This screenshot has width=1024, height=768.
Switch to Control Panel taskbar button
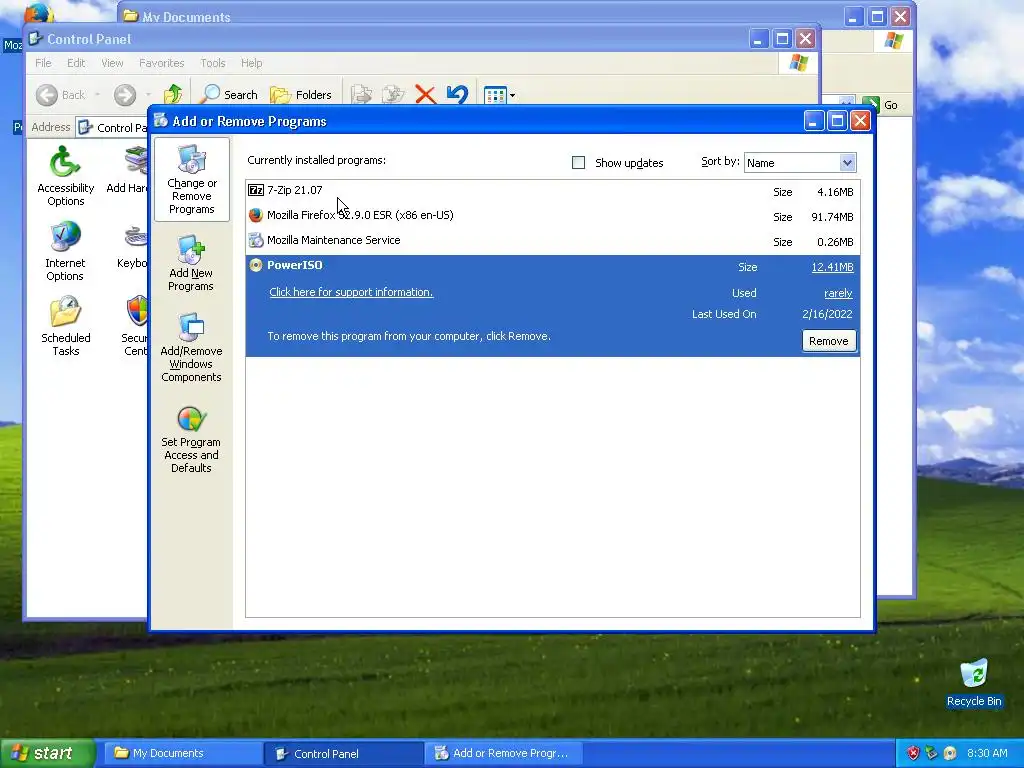point(344,753)
